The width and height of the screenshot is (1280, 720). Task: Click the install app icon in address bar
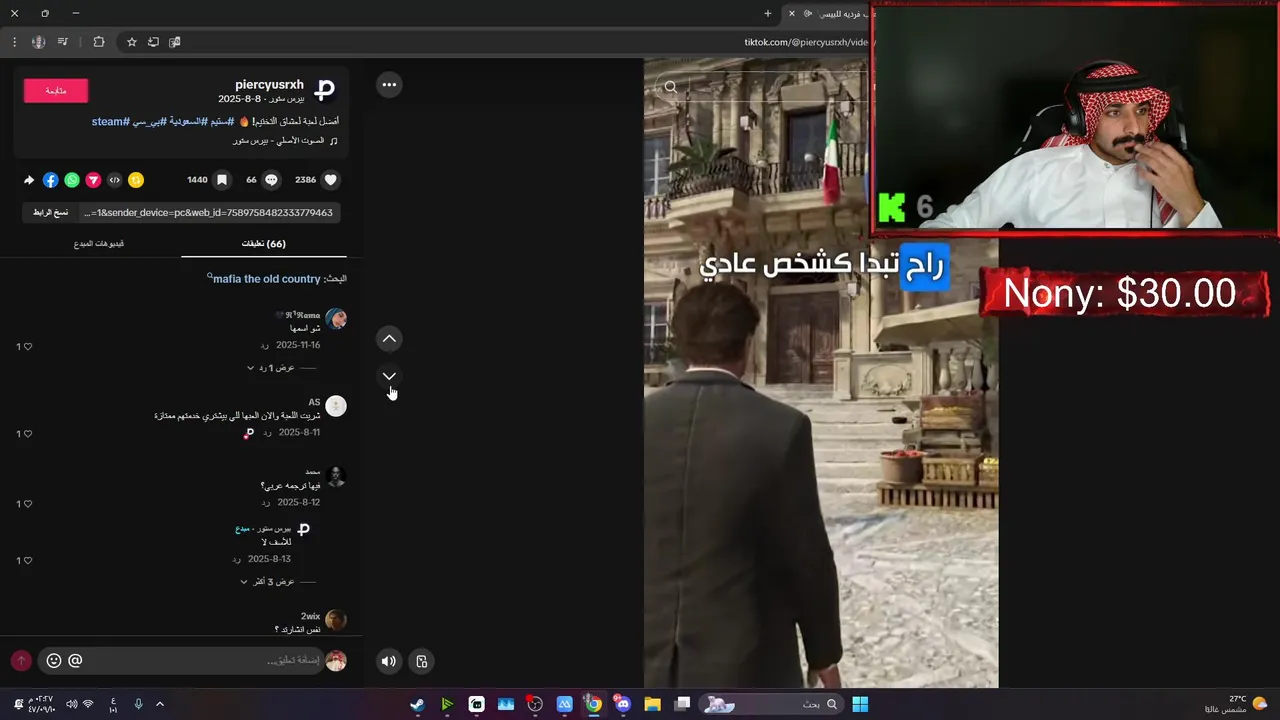153,42
